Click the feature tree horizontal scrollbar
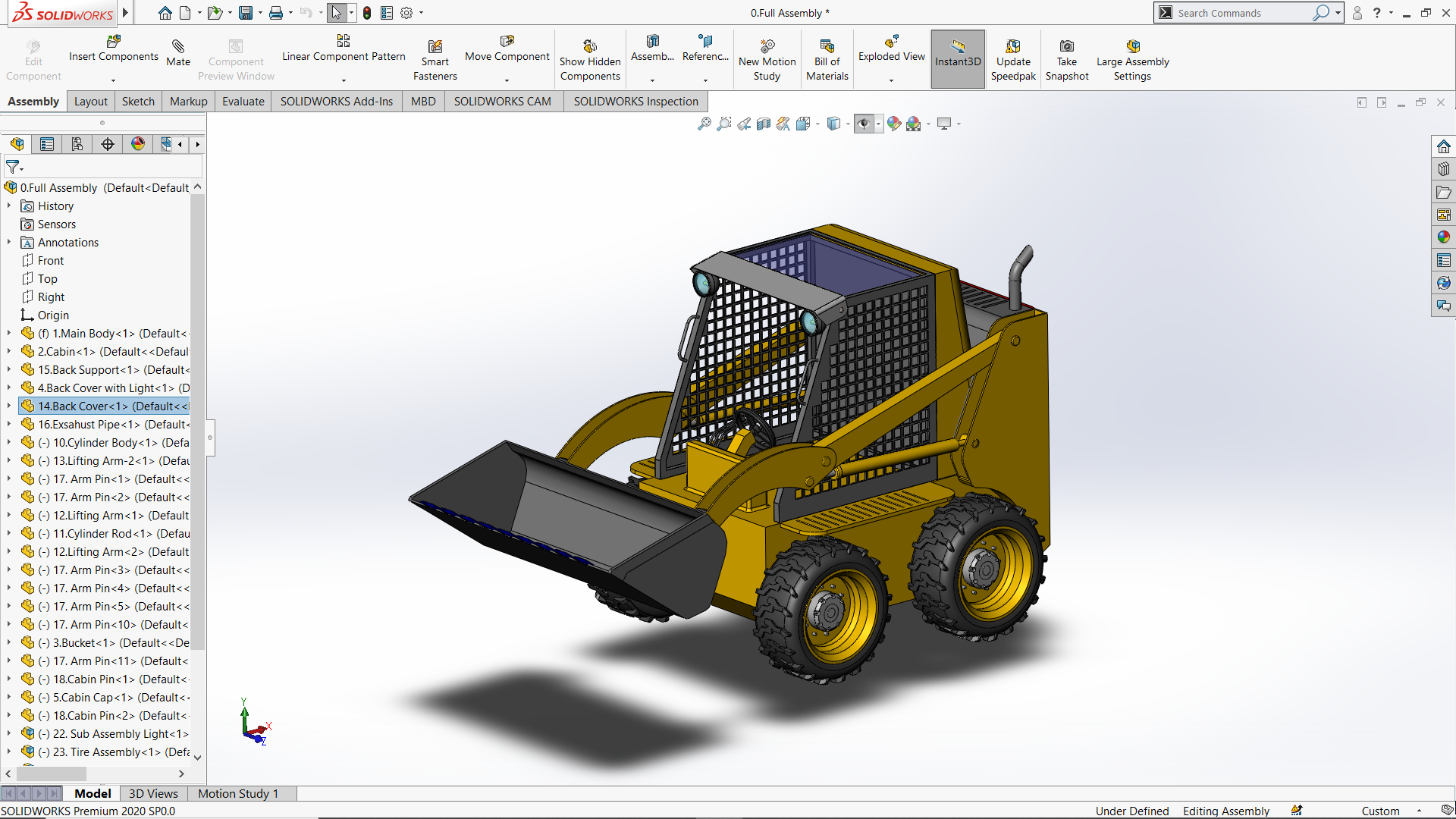The image size is (1456, 819). pyautogui.click(x=52, y=773)
